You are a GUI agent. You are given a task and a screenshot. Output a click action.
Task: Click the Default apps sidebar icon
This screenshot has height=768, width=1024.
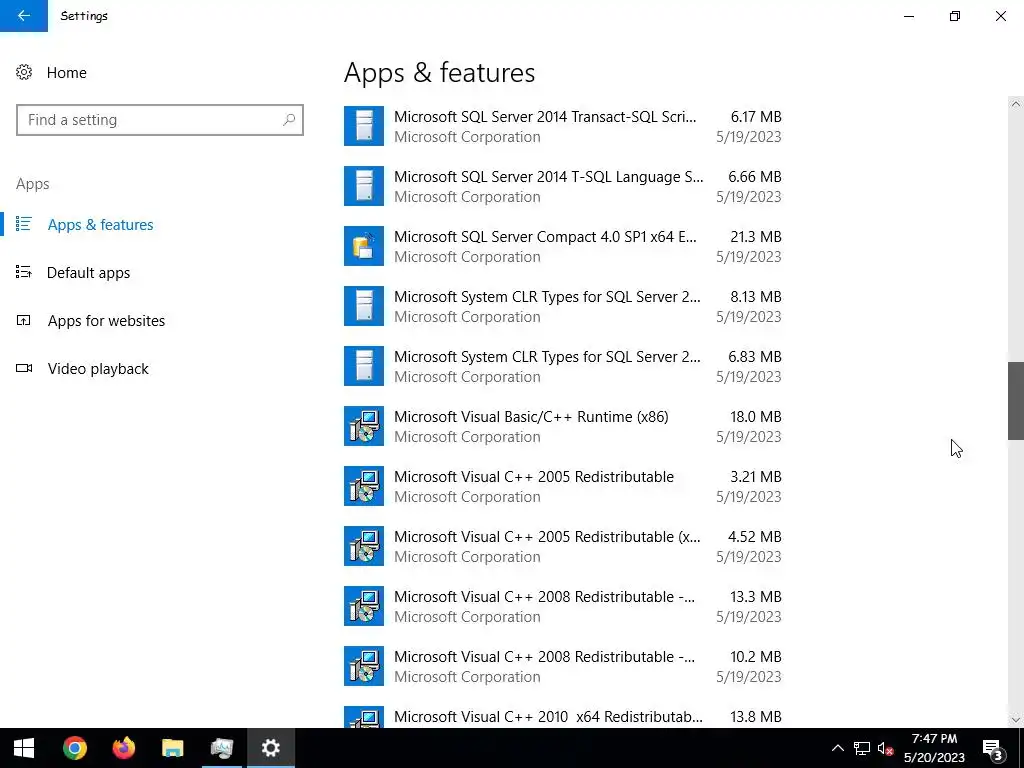24,272
